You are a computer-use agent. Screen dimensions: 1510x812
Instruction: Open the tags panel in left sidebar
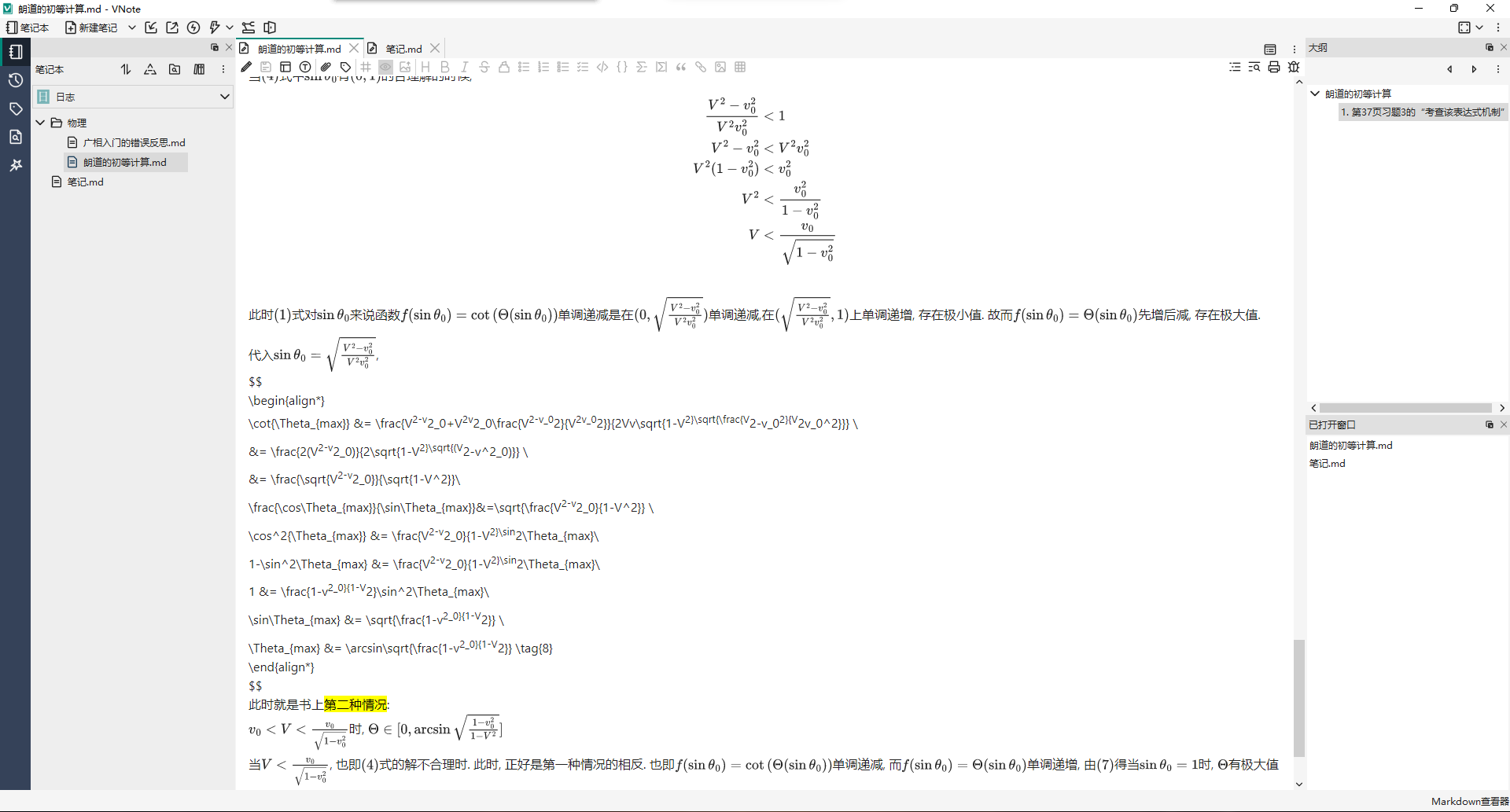pos(16,108)
